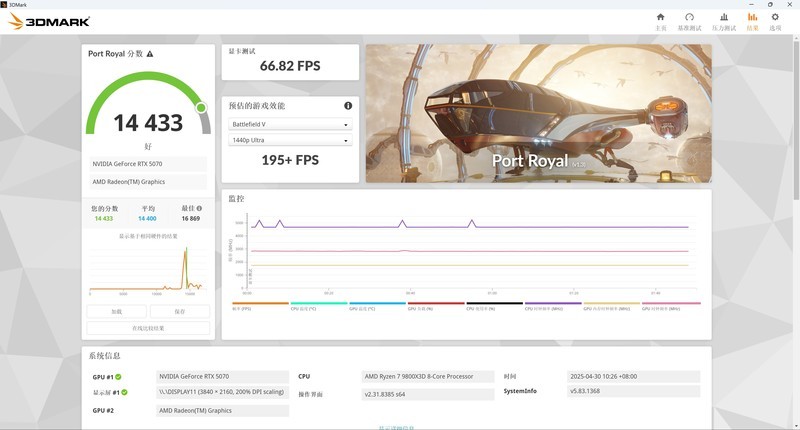The height and width of the screenshot is (430, 800).
Task: Click the v2.31.8385 s64 version field
Action: pos(428,394)
